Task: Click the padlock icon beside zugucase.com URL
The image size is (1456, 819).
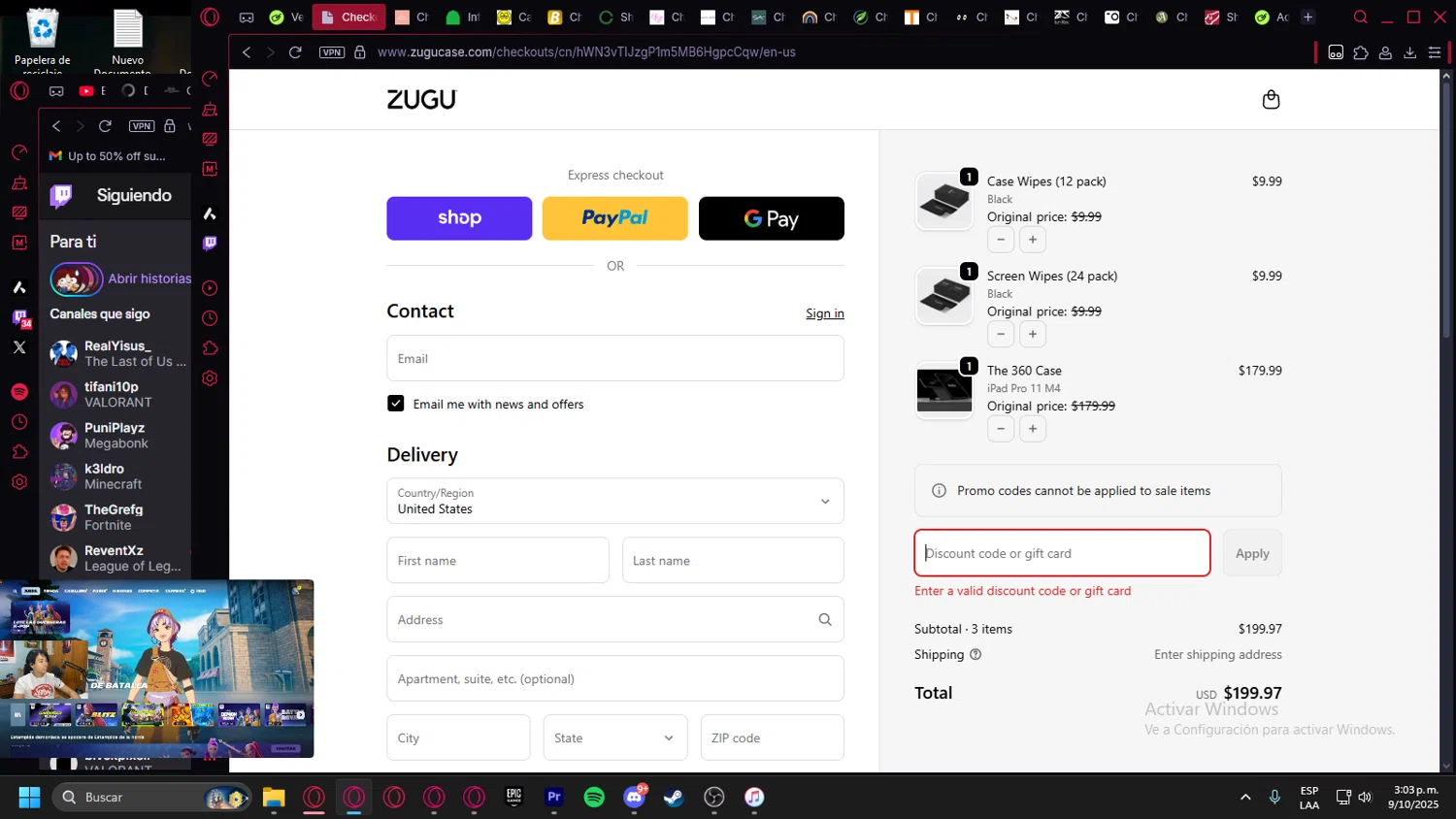Action: click(360, 51)
